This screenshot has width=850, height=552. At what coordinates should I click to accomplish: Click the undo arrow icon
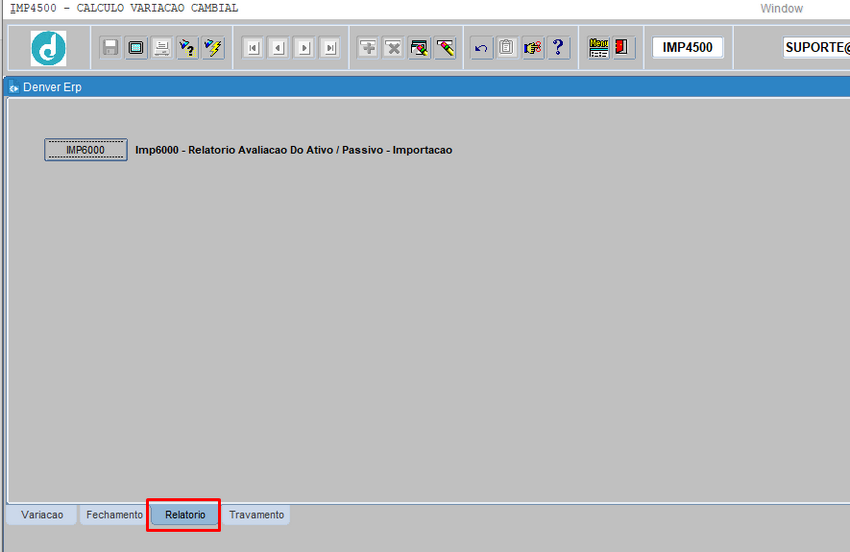[482, 48]
